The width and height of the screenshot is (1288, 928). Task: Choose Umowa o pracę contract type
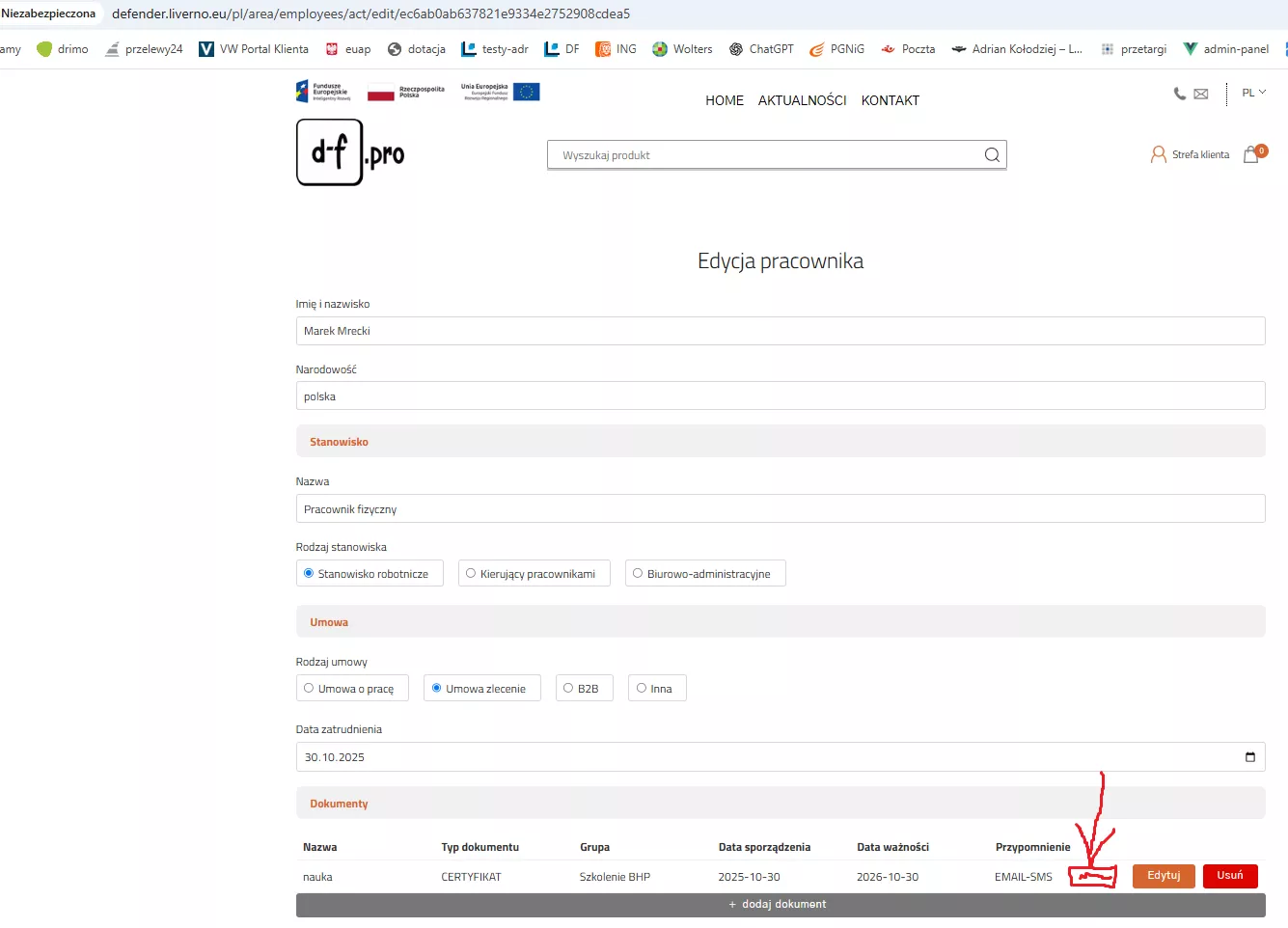pyautogui.click(x=309, y=688)
